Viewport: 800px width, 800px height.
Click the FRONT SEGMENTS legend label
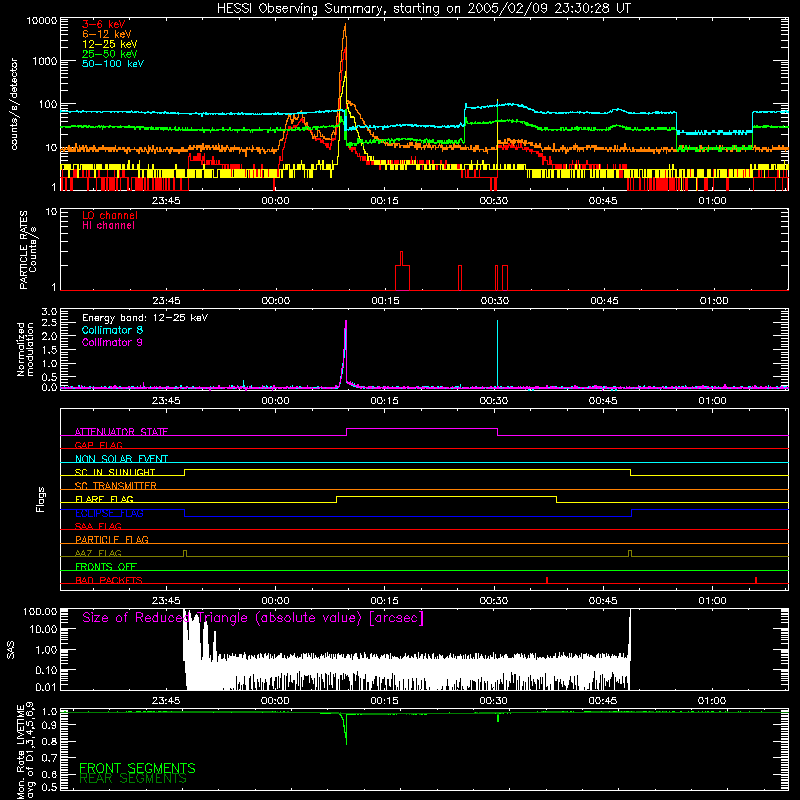click(137, 768)
